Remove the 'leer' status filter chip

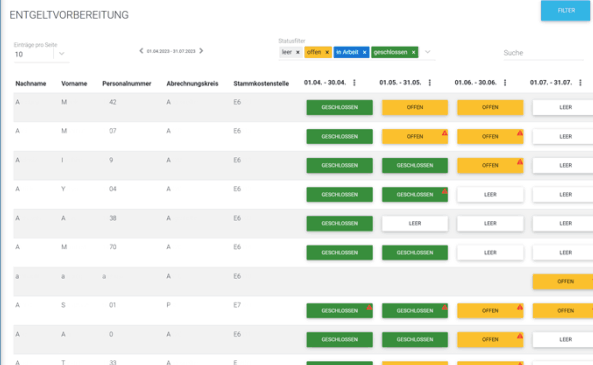tap(298, 52)
